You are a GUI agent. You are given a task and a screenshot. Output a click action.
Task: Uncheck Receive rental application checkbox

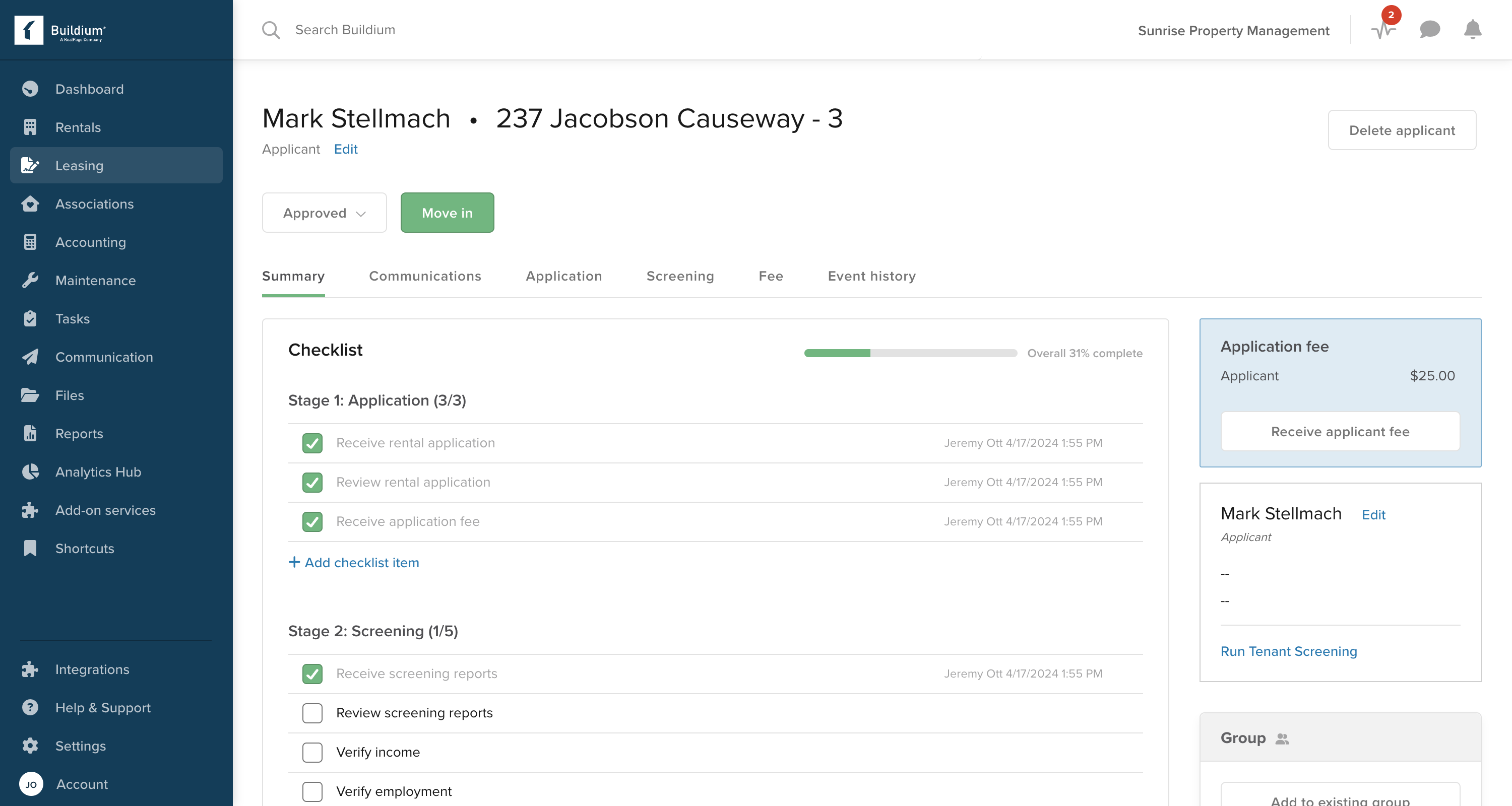(312, 443)
